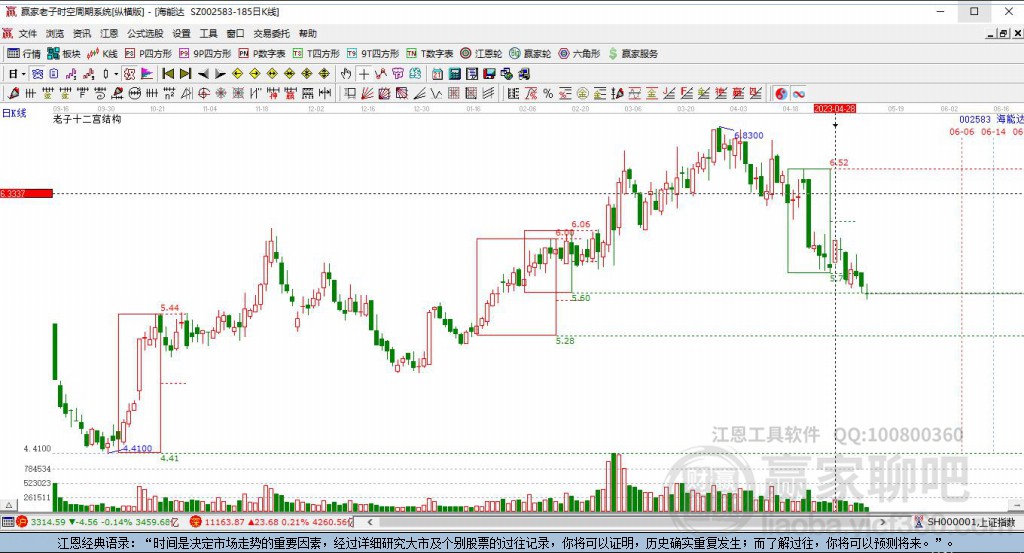Image resolution: width=1024 pixels, height=553 pixels.
Task: Select the red fan lines tool
Action: pos(367,94)
